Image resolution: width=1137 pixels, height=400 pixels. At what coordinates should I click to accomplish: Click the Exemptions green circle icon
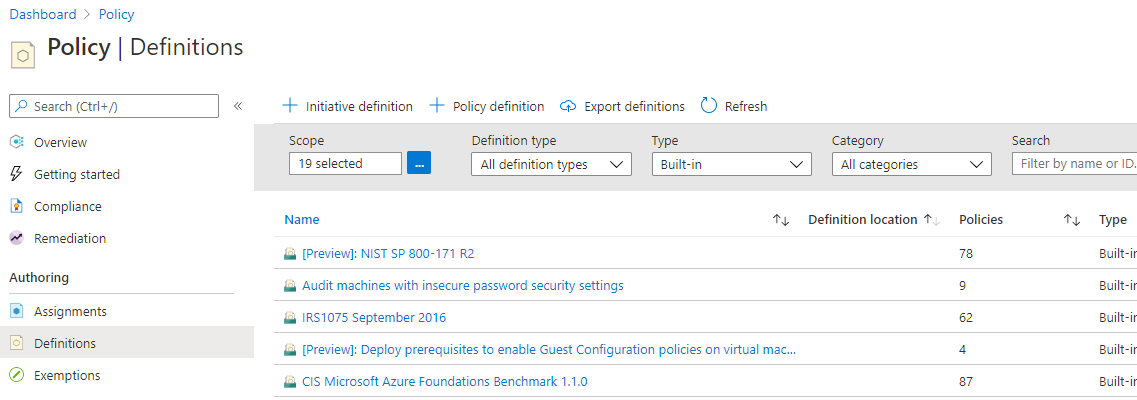pos(16,375)
